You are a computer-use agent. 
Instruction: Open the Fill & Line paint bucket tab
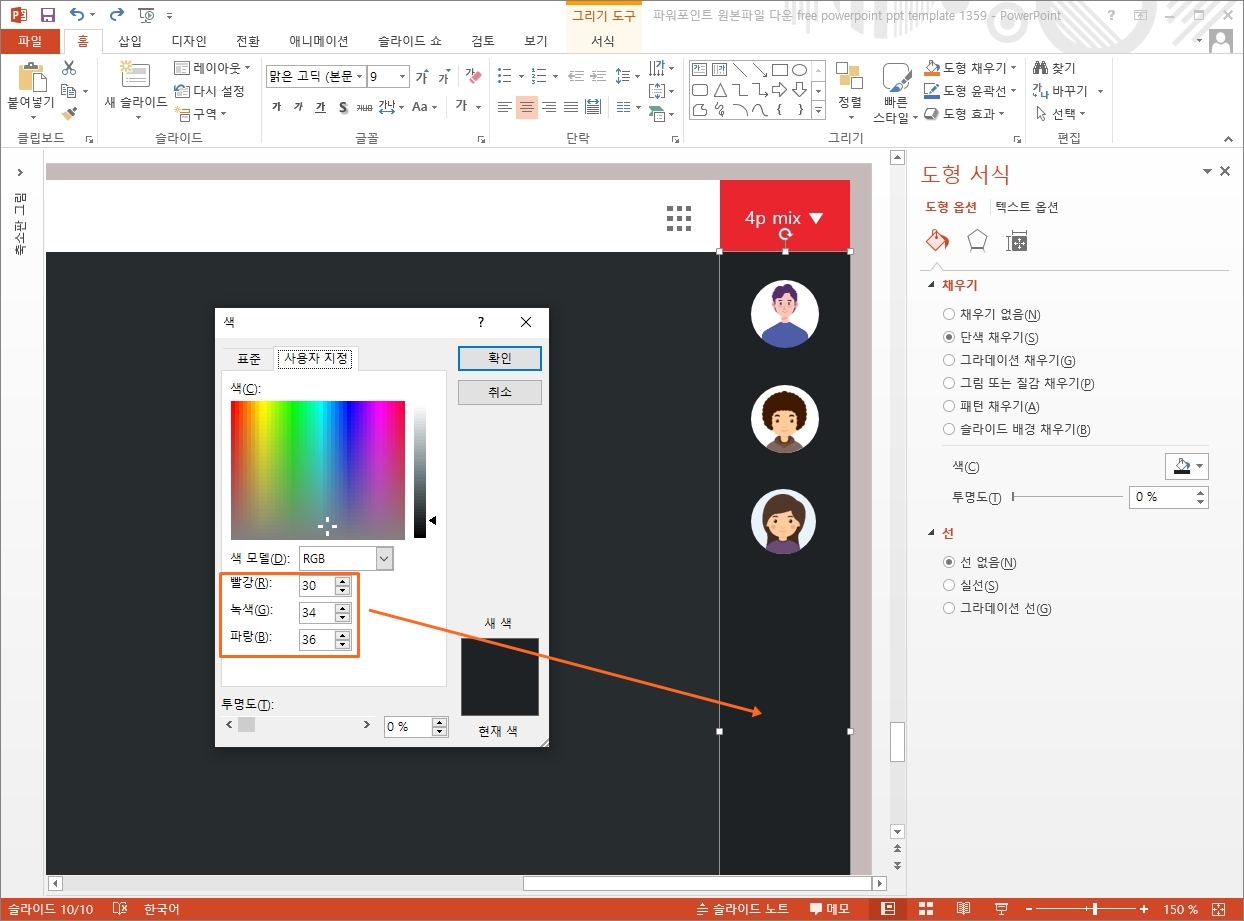[x=937, y=241]
